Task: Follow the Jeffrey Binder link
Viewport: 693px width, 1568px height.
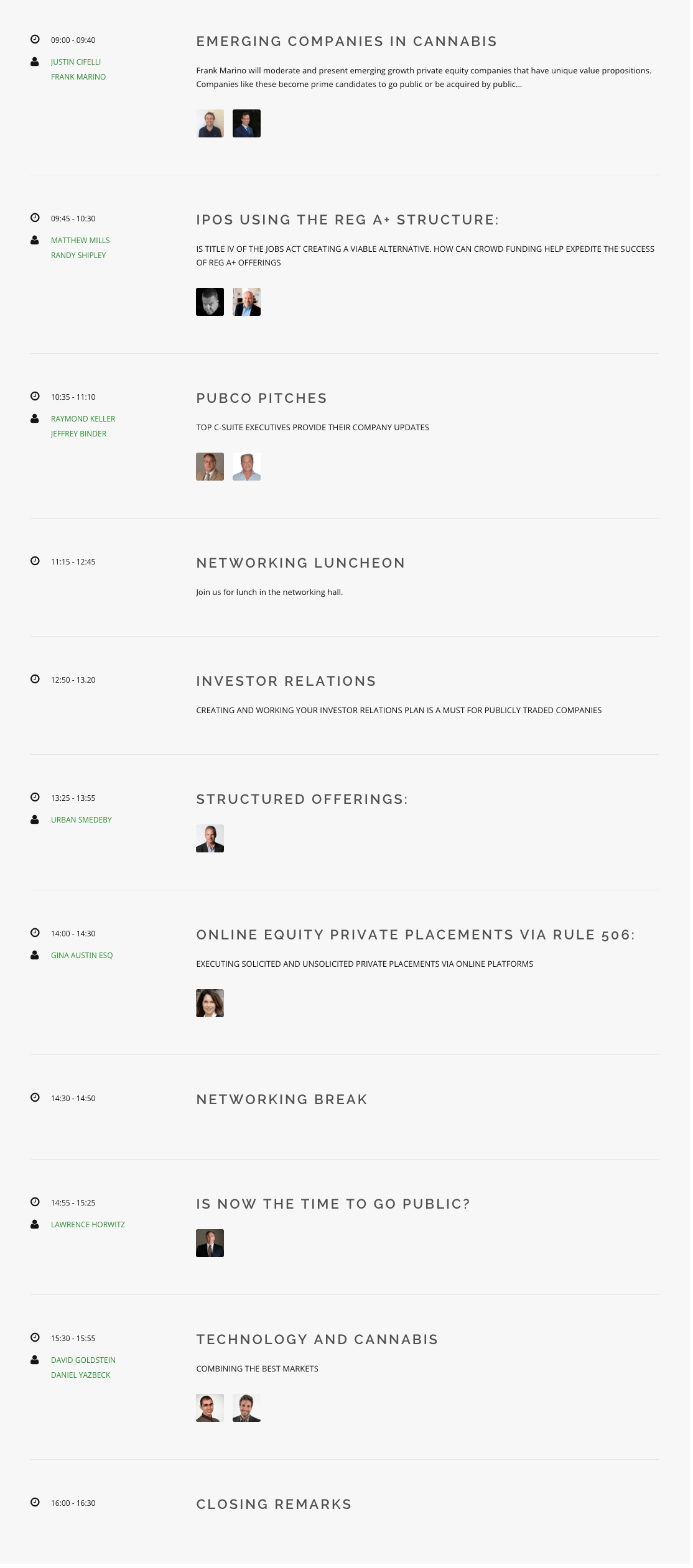Action: click(x=78, y=434)
